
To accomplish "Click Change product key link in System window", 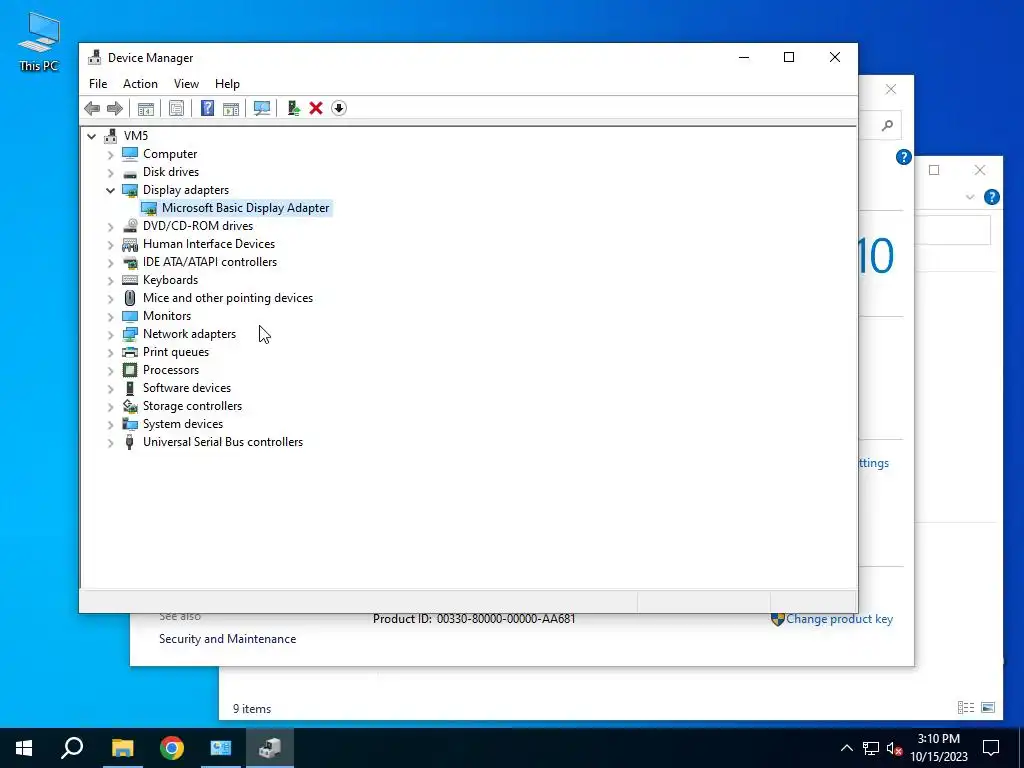I will pyautogui.click(x=839, y=619).
